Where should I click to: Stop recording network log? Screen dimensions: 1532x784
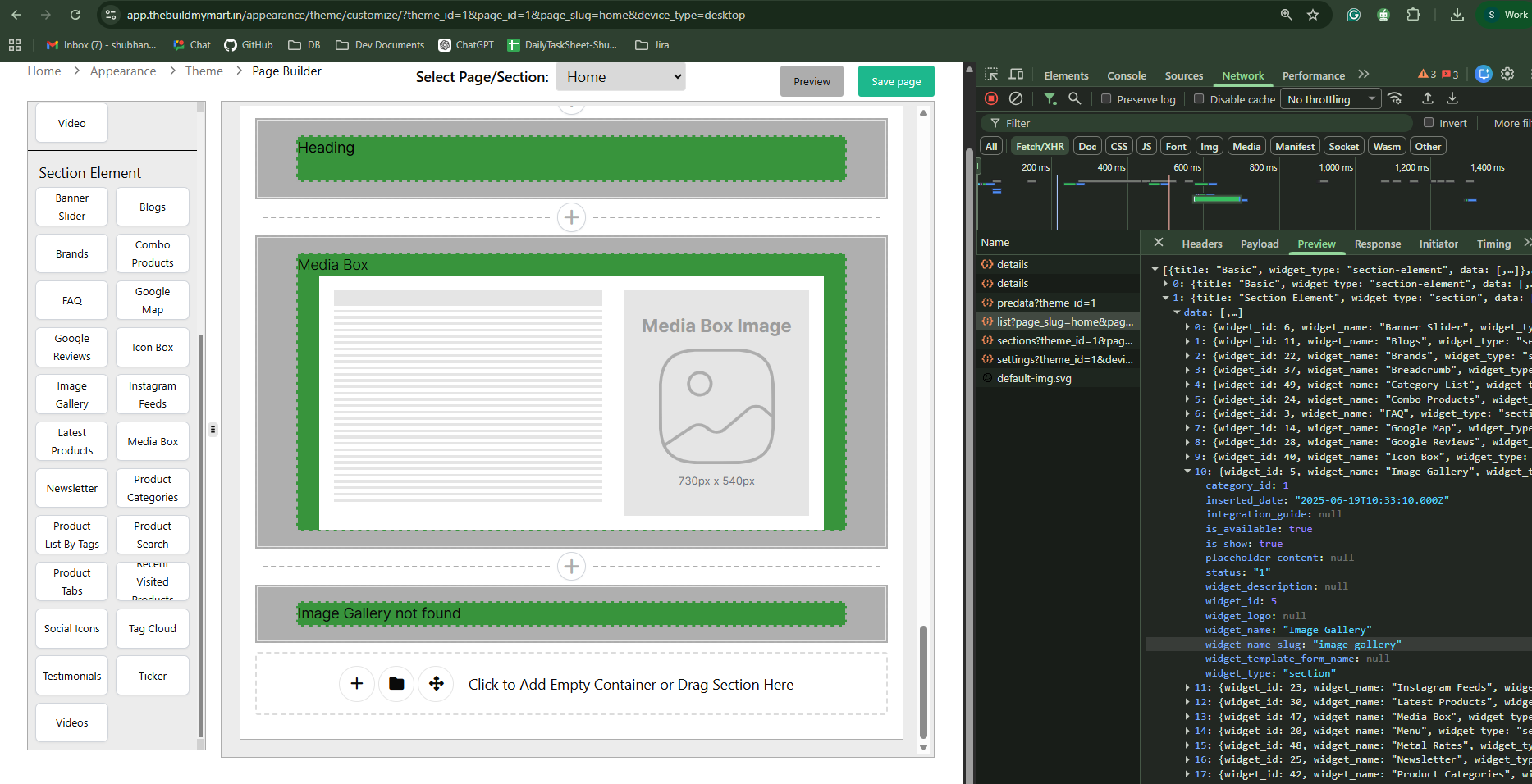[991, 98]
